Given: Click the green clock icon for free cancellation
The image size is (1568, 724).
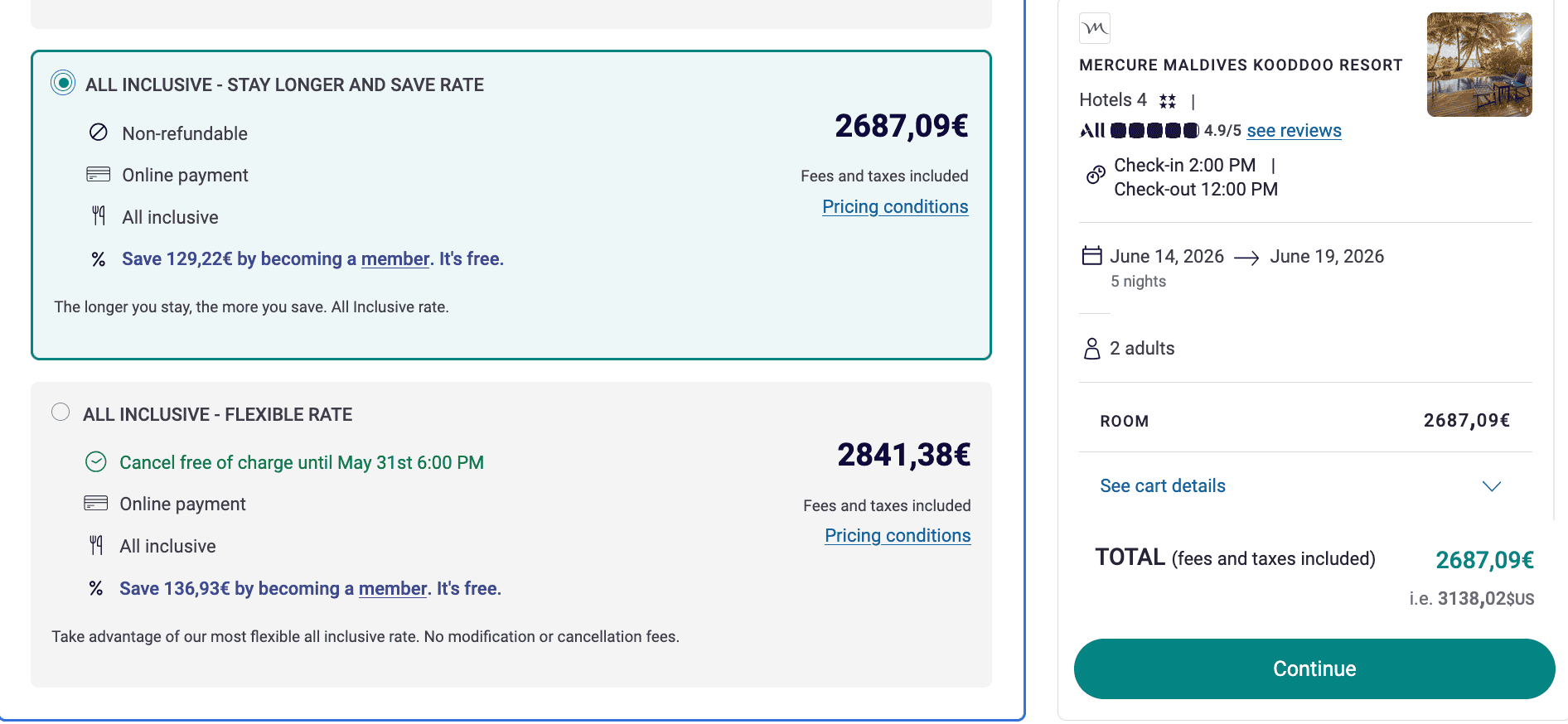Looking at the screenshot, I should (x=96, y=462).
